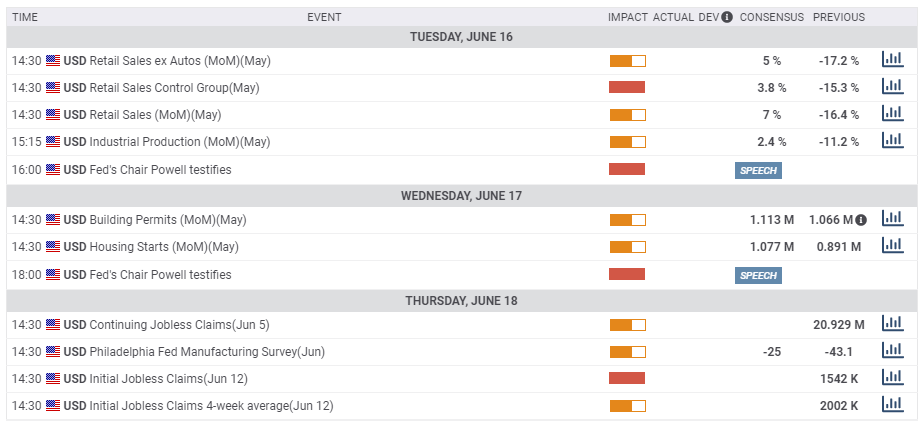Open chart icon for Housing Starts row
Viewport: 923px width, 421px height.
tap(892, 245)
